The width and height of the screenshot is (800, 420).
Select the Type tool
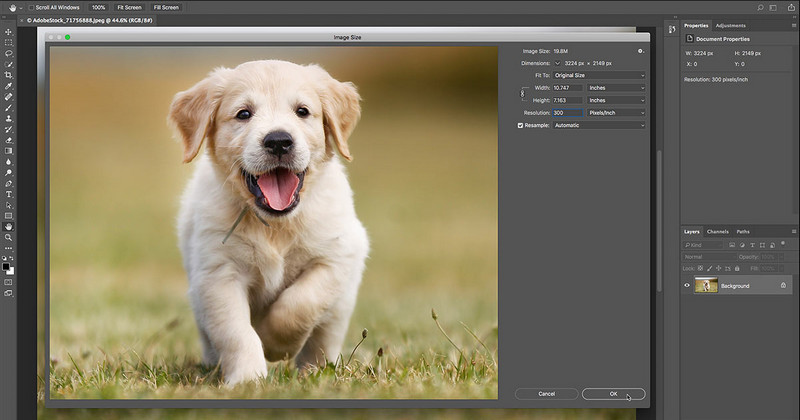9,194
